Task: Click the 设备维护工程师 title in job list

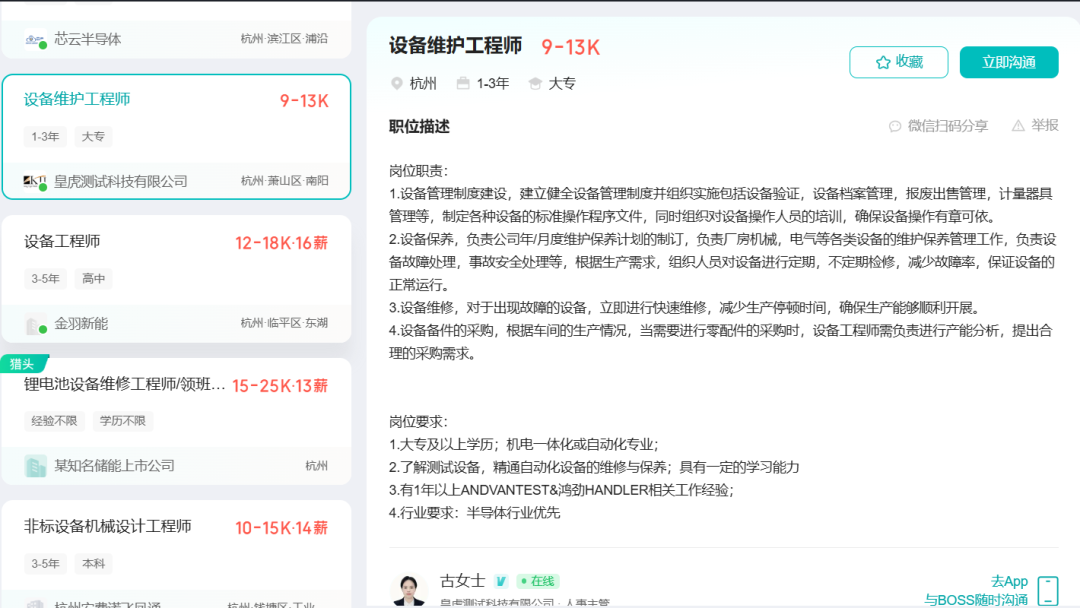Action: (77, 100)
